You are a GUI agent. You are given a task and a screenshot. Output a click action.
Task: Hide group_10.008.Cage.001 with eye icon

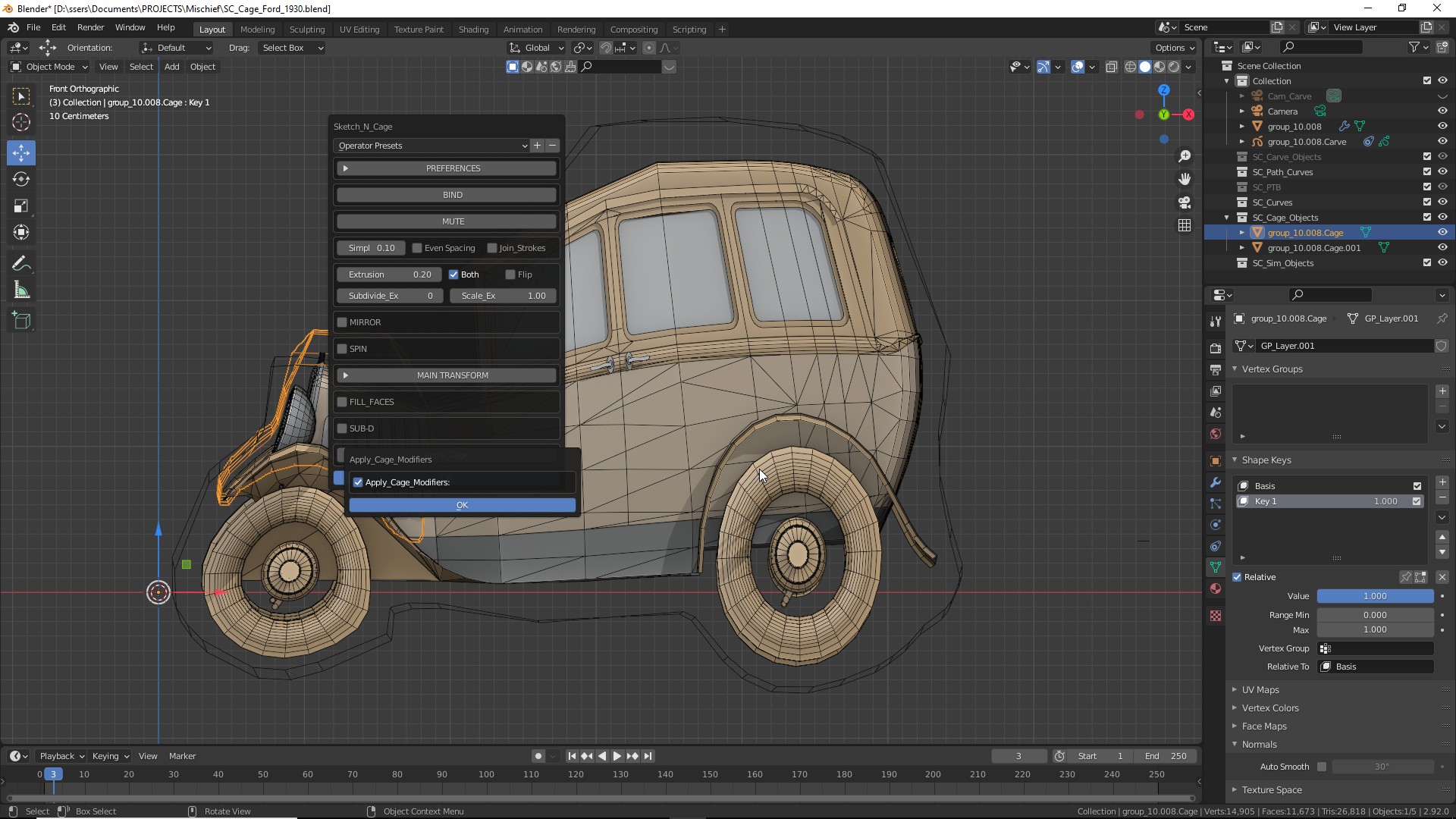[x=1442, y=248]
